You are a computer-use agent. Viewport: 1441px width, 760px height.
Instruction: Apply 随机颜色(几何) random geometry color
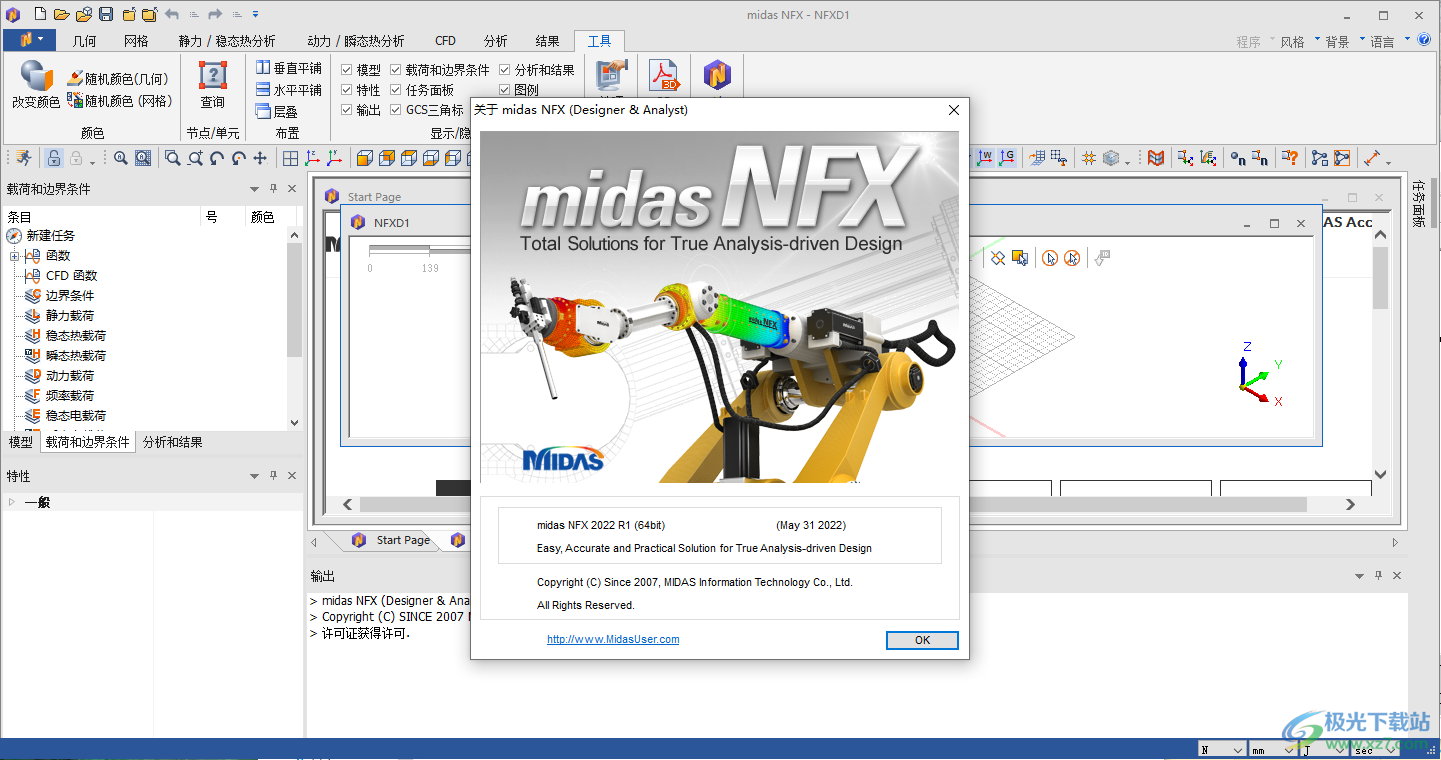point(117,78)
